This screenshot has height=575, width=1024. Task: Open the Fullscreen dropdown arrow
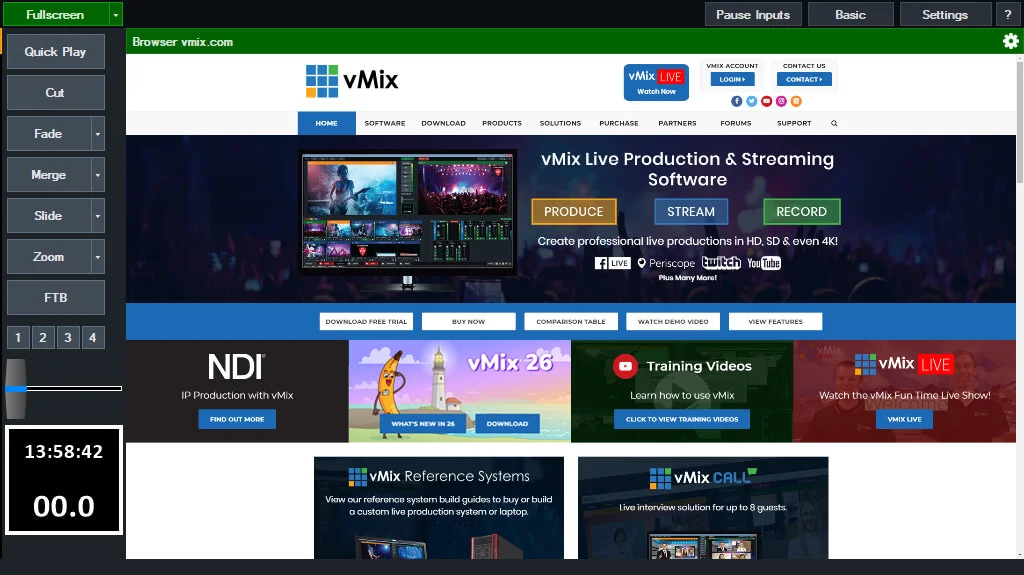tap(116, 14)
